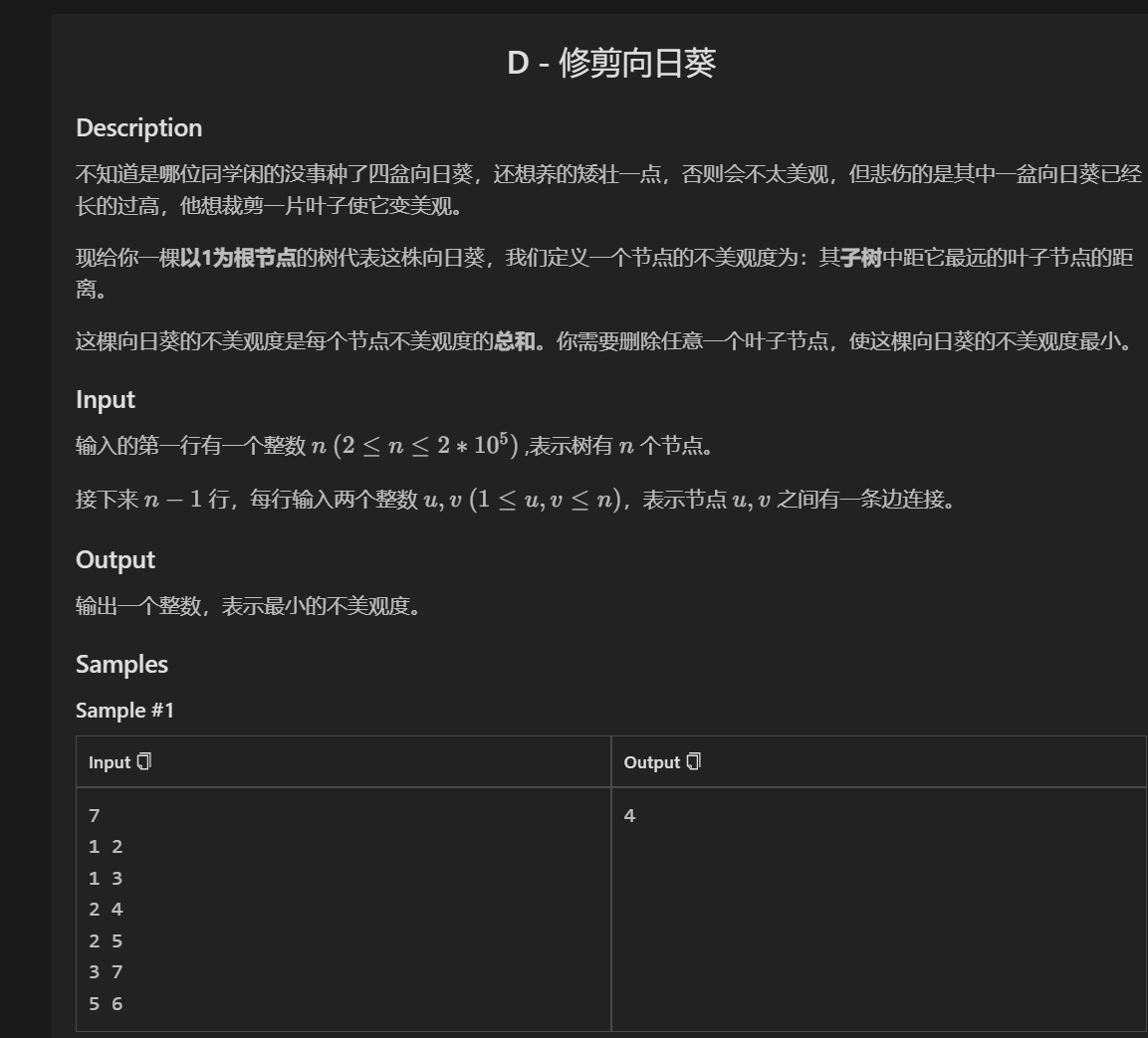The width and height of the screenshot is (1148, 1038).
Task: Click the Input section heading
Action: coord(105,399)
